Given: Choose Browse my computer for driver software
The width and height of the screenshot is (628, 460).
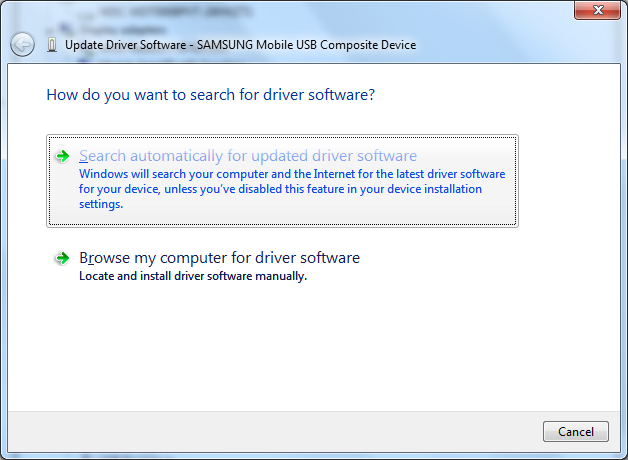Looking at the screenshot, I should pyautogui.click(x=219, y=258).
